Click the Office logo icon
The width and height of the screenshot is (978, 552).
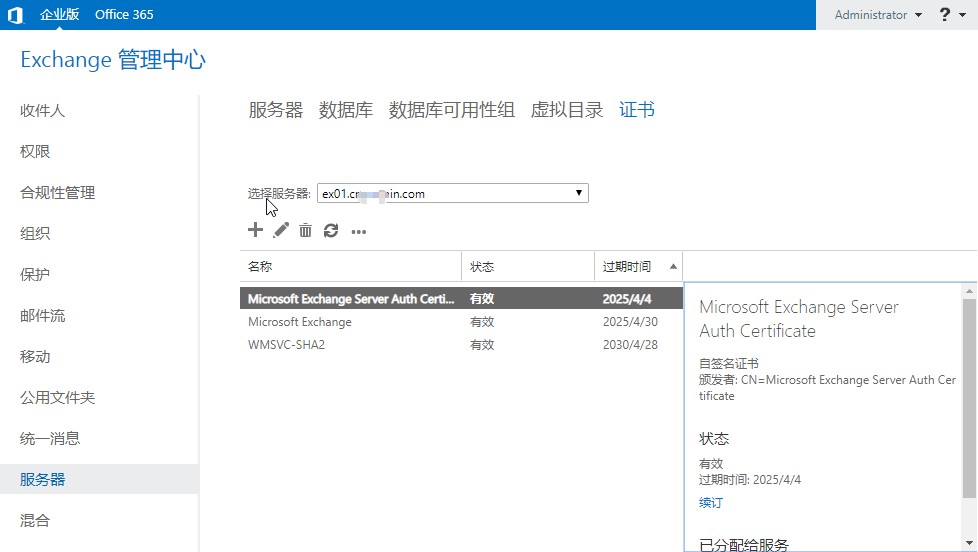point(15,15)
